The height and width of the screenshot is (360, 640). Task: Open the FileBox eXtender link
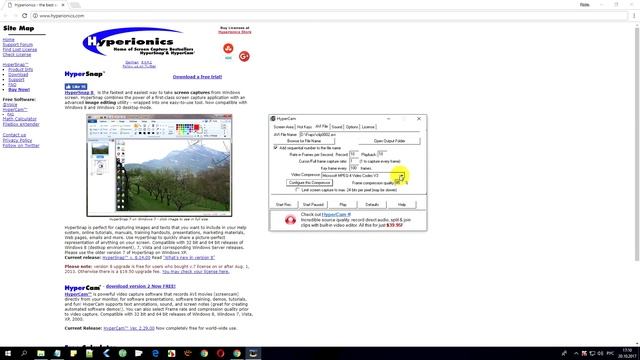(21, 124)
